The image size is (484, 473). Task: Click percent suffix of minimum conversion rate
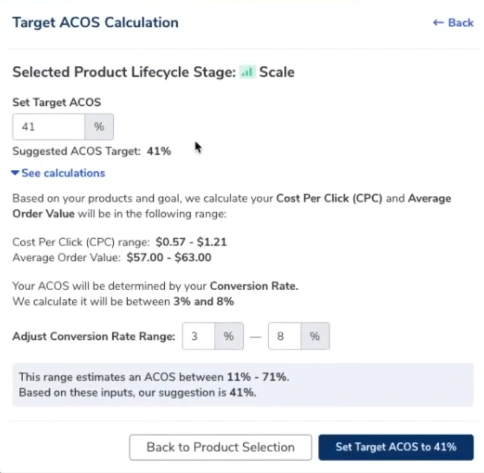pyautogui.click(x=229, y=336)
